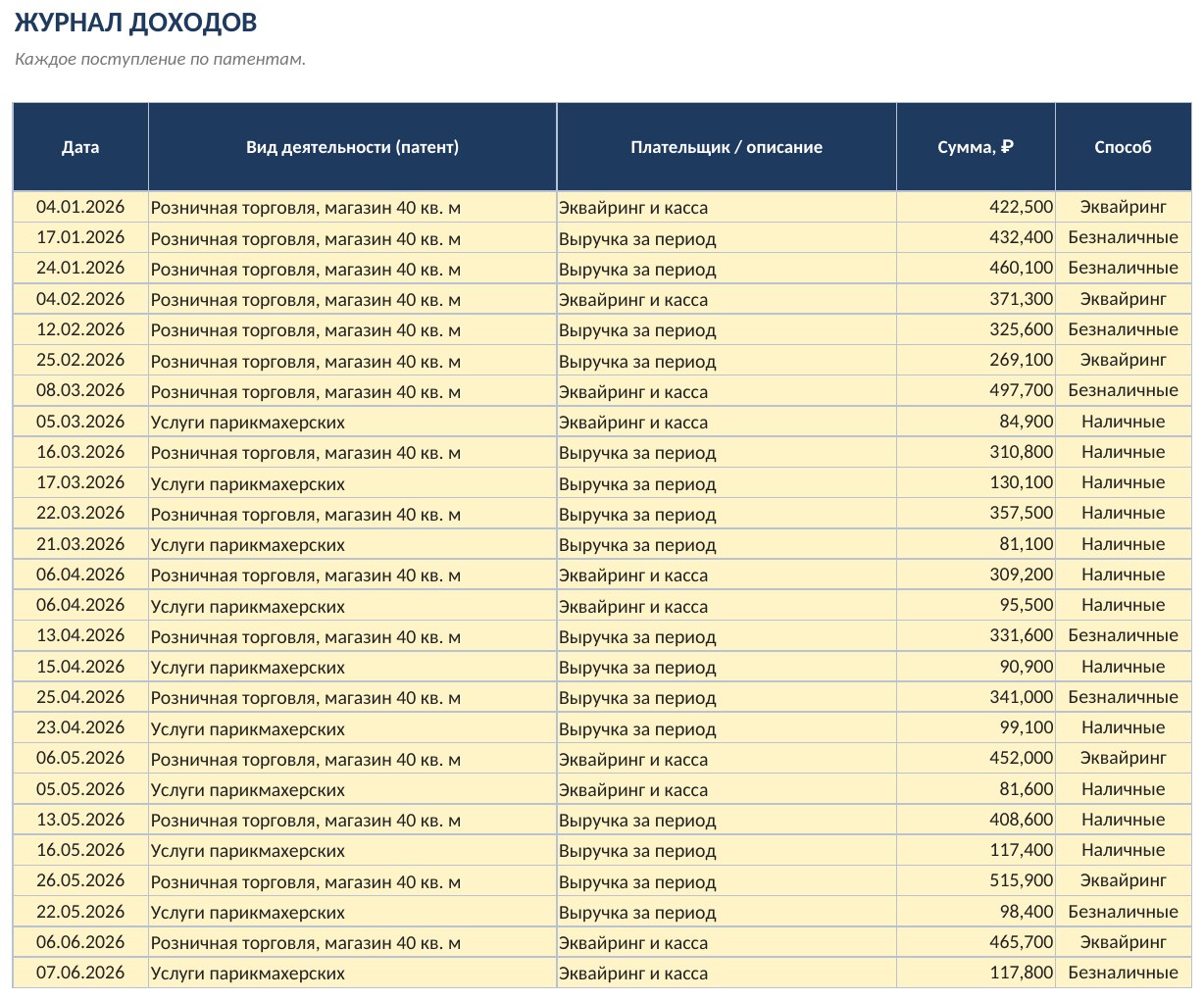Click the date 12.02.2026
Viewport: 1204px width, 1000px height.
coord(80,329)
